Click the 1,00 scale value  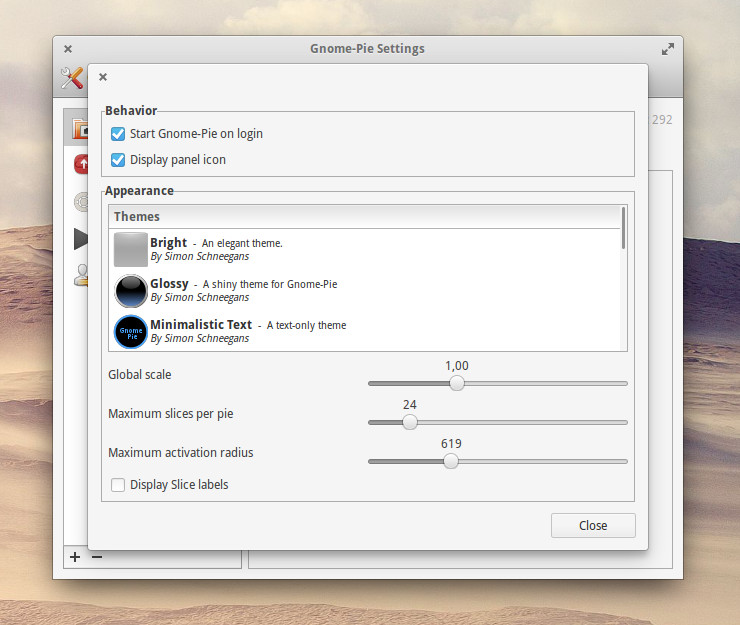tap(457, 366)
